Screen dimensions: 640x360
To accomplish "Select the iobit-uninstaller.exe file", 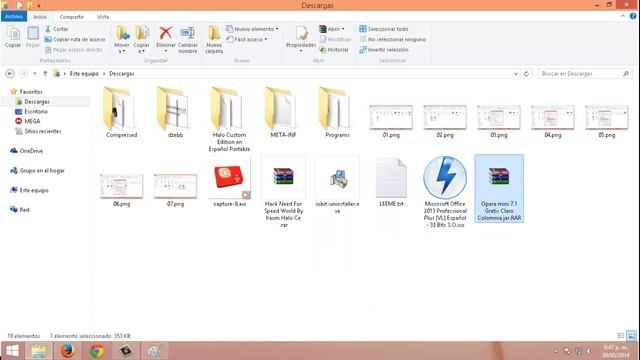I will [337, 185].
